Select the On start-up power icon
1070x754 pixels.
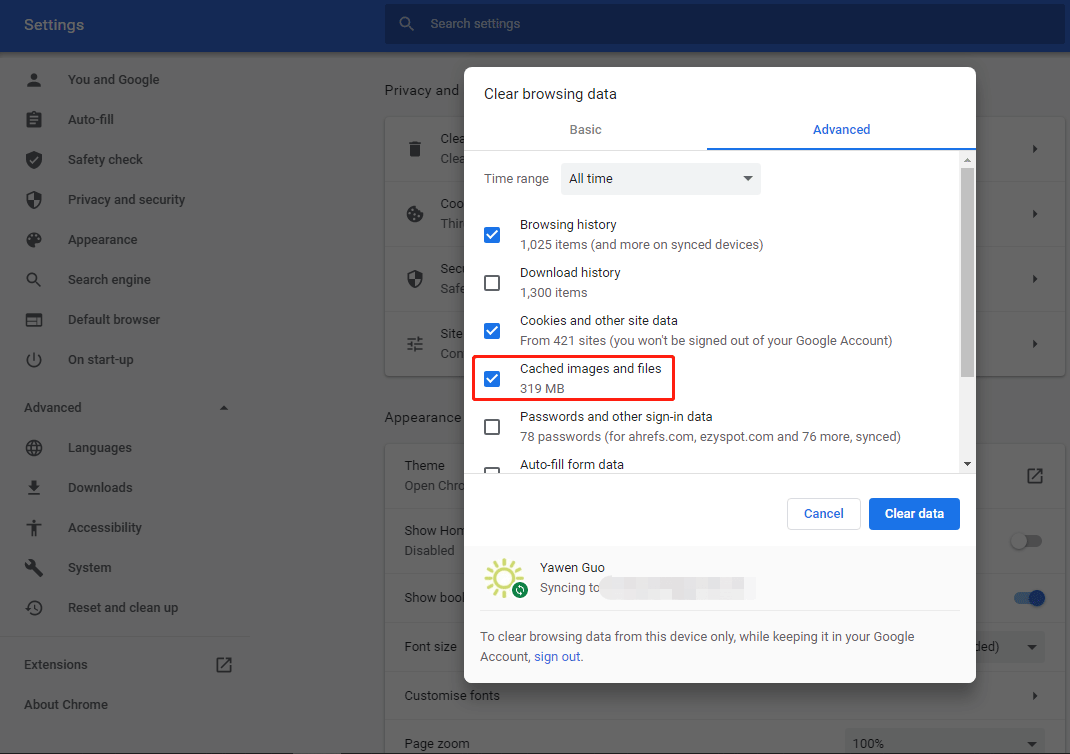click(x=33, y=359)
